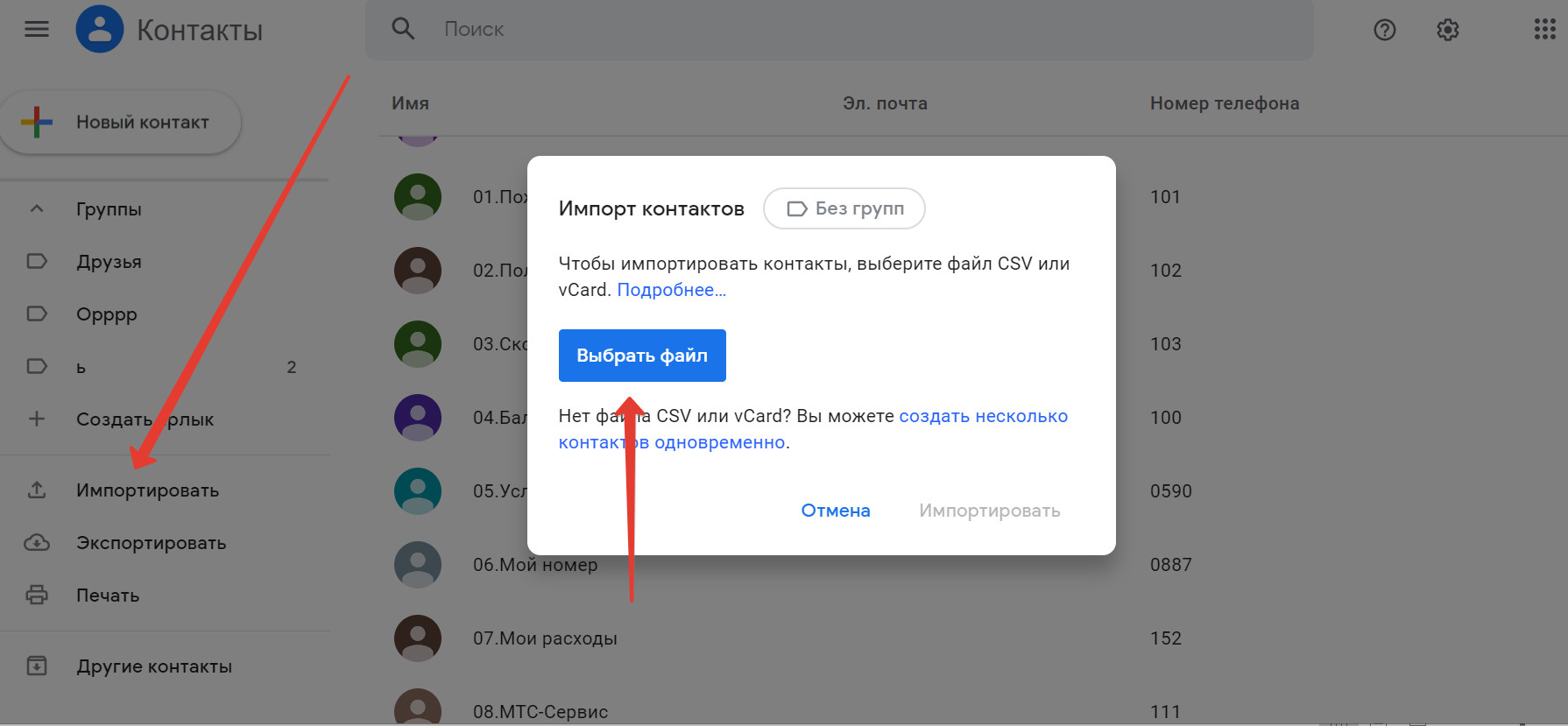Click the Контакты app title
This screenshot has height=726, width=1568.
200,31
